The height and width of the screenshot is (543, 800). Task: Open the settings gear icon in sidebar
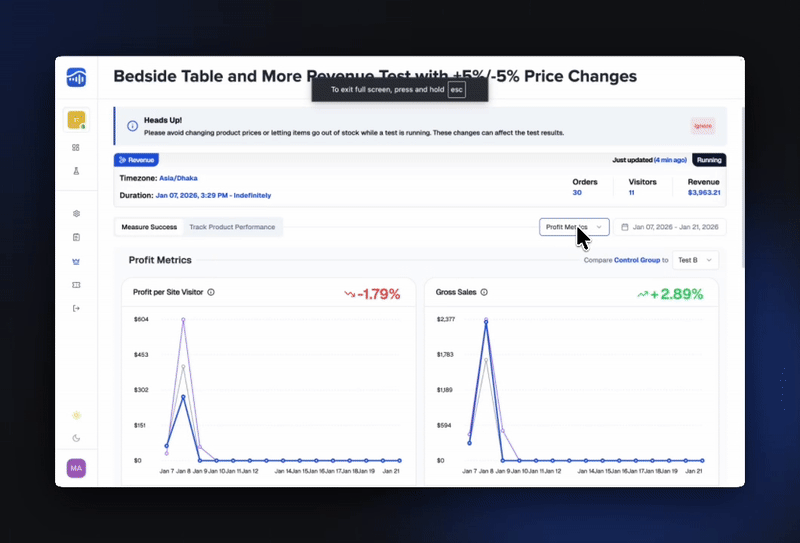(x=76, y=213)
